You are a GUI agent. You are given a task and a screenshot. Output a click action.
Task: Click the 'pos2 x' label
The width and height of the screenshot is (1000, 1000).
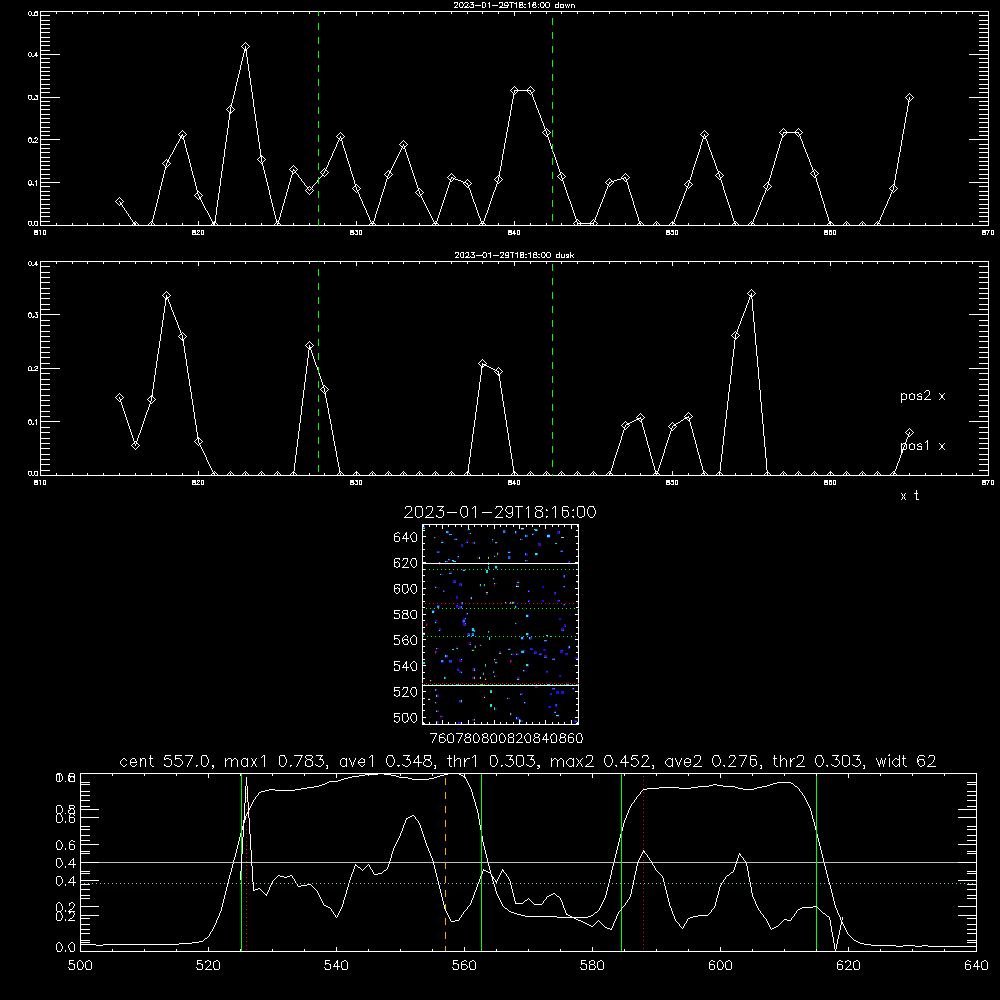[x=922, y=396]
